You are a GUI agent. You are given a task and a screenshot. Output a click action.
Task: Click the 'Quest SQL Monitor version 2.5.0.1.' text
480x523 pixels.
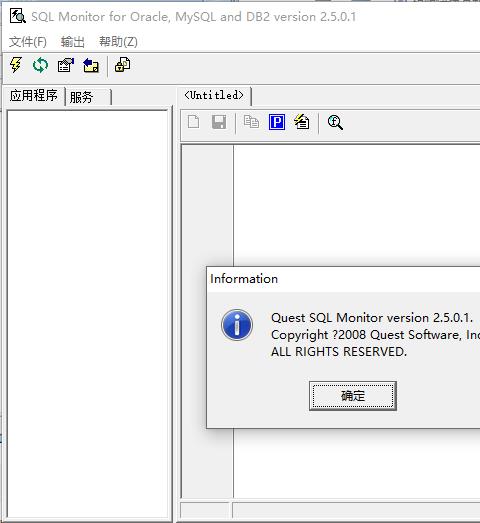click(372, 318)
